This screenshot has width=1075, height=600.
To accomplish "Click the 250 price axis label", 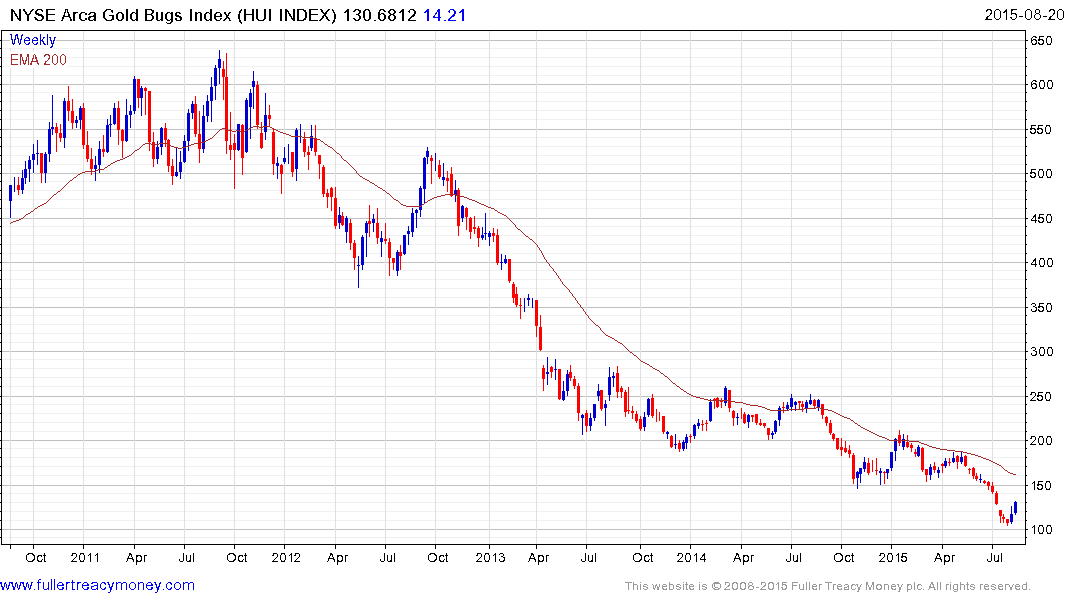I will click(1041, 396).
